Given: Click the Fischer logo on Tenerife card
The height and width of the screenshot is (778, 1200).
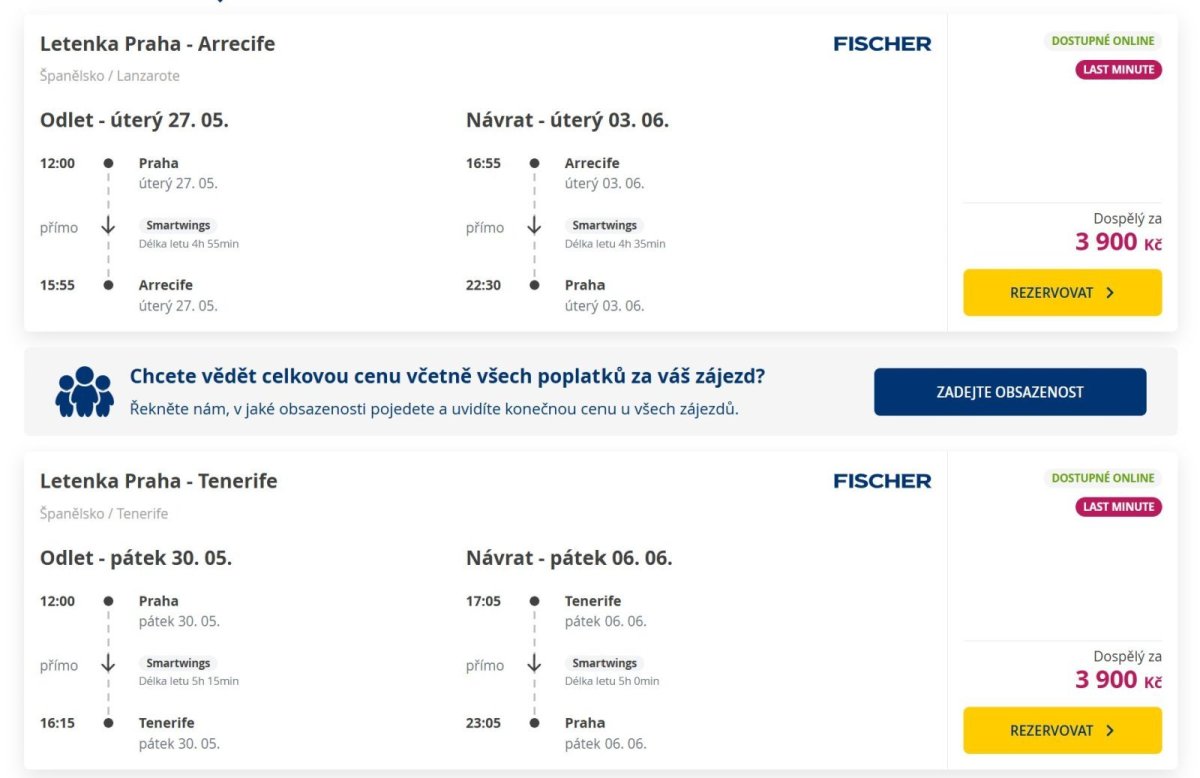Looking at the screenshot, I should tap(882, 481).
